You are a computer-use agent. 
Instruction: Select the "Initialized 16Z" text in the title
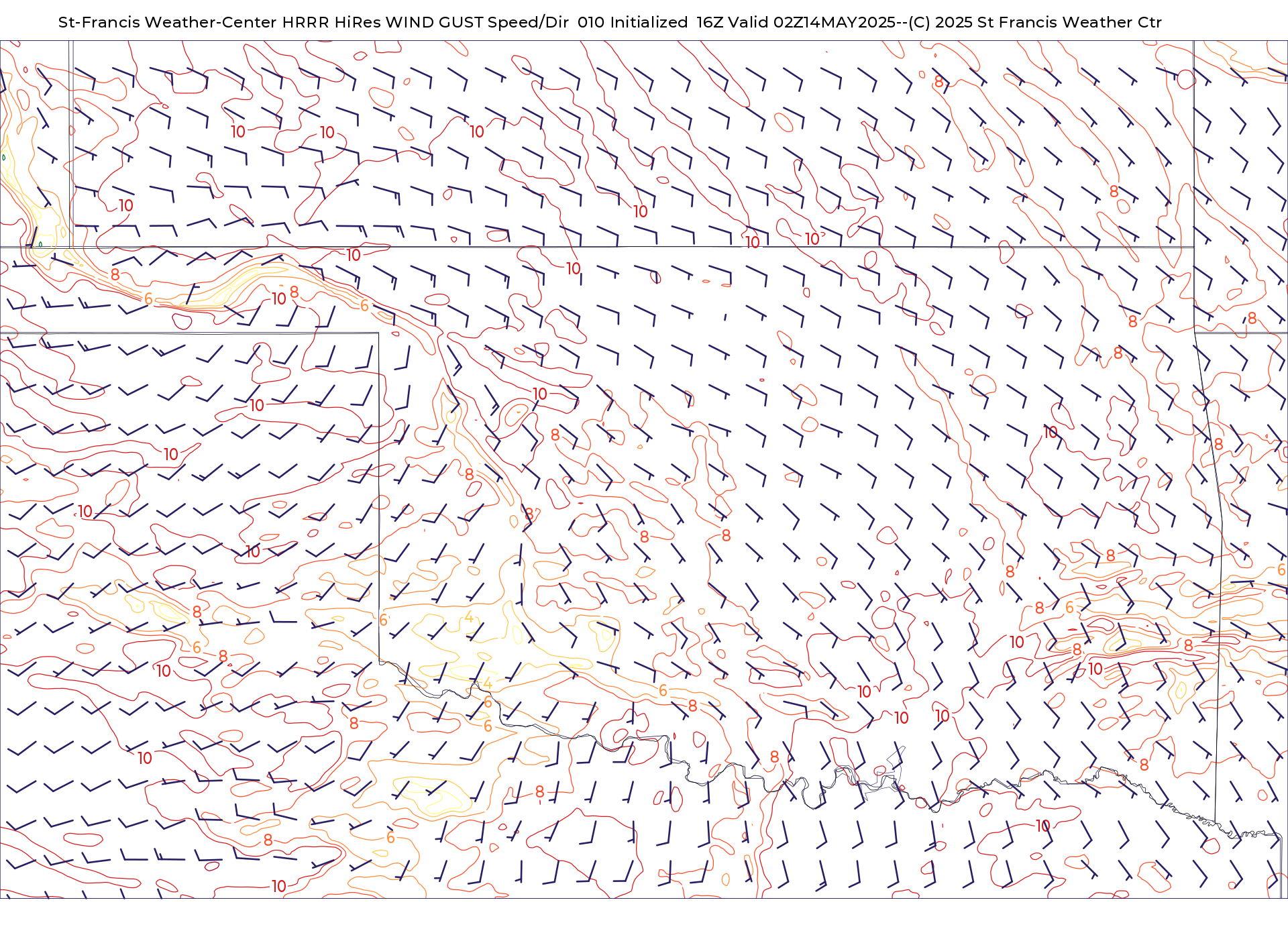(667, 22)
